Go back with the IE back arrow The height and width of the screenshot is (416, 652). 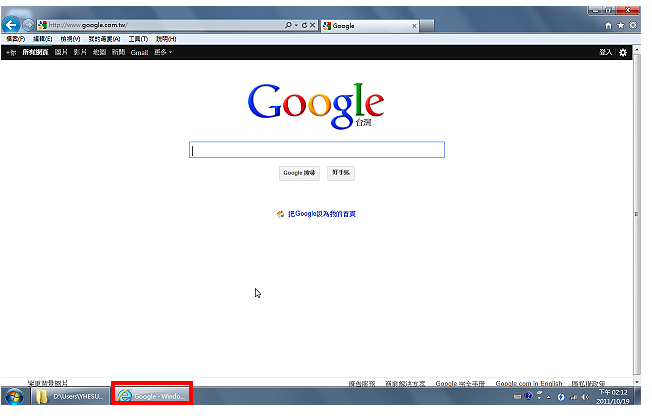pyautogui.click(x=11, y=25)
